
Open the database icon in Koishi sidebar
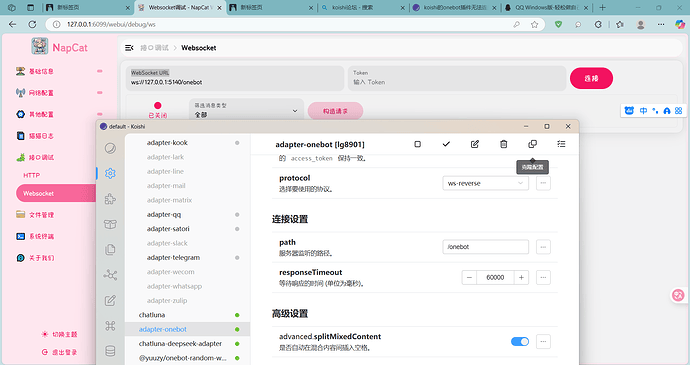point(110,351)
